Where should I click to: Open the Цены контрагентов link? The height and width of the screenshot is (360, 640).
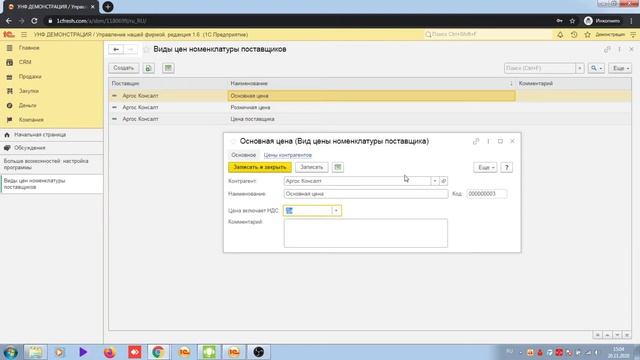(x=288, y=155)
